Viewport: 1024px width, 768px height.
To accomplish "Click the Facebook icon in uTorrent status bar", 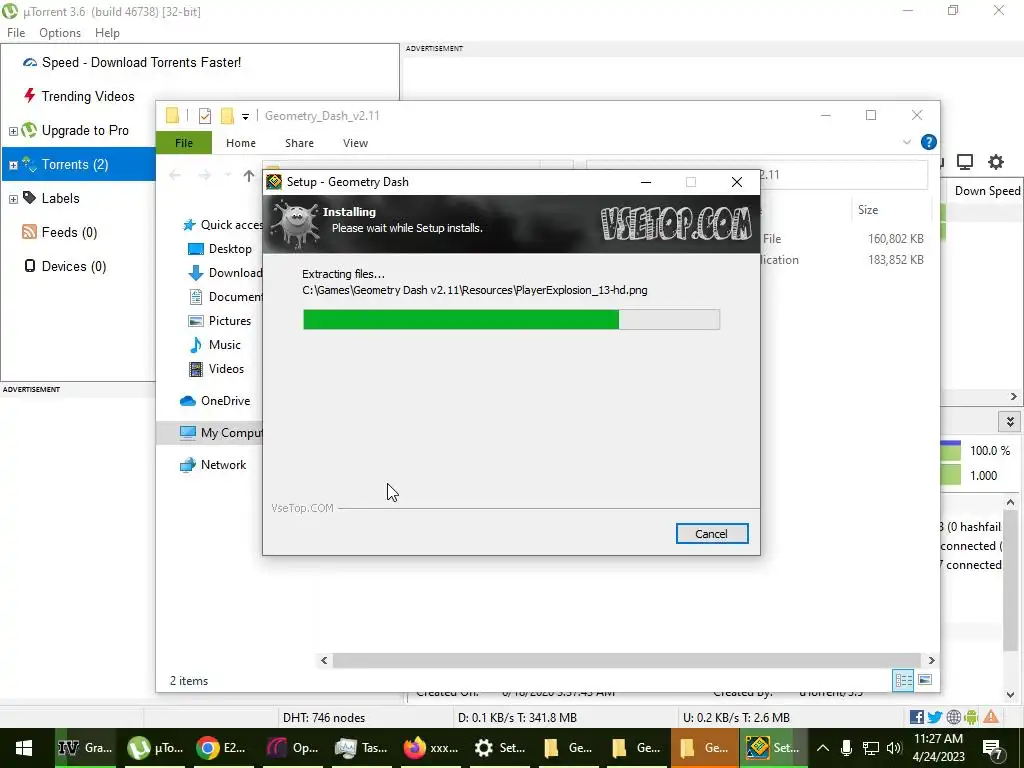I will [916, 717].
